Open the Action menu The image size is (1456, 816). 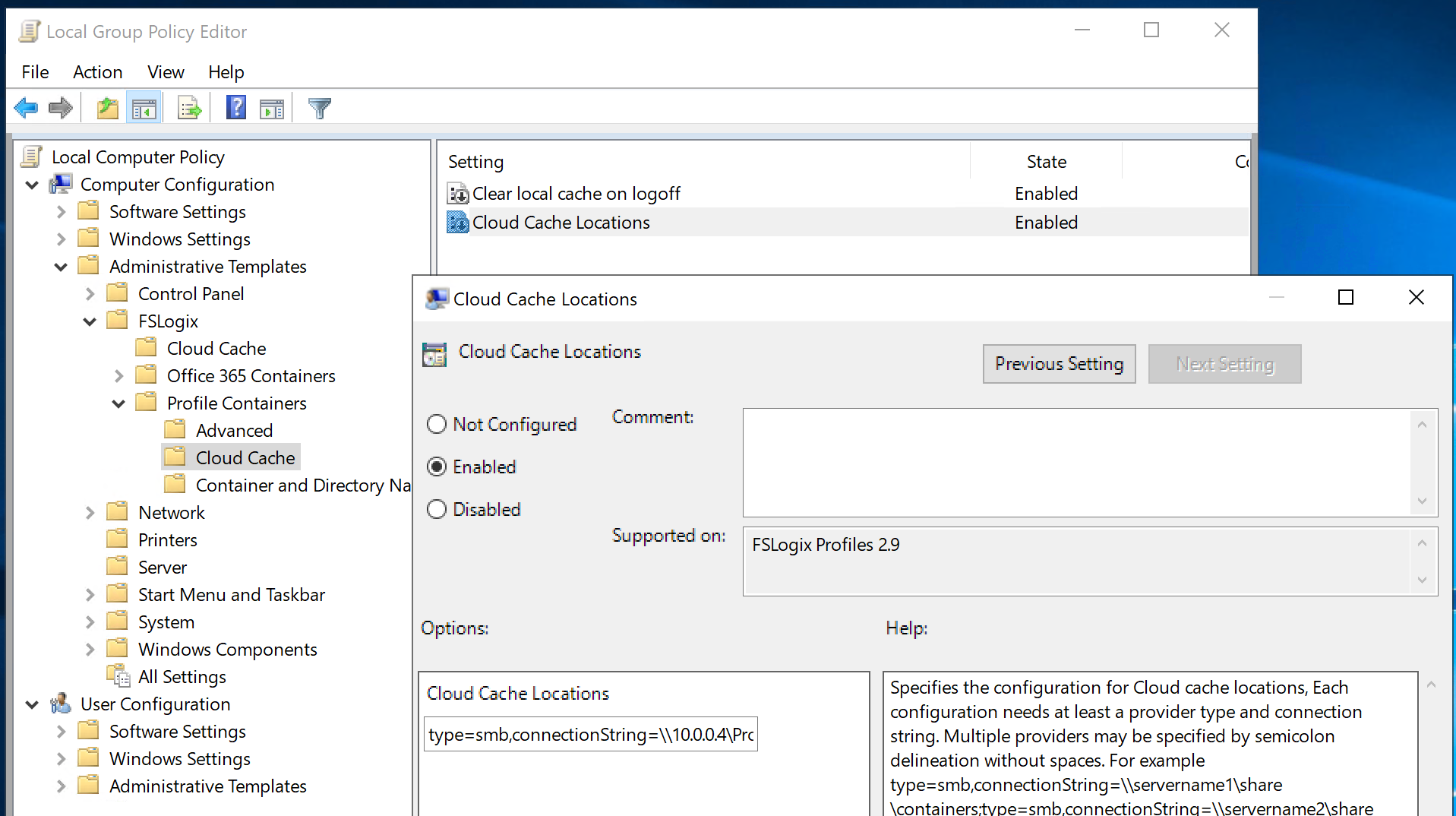[x=97, y=72]
